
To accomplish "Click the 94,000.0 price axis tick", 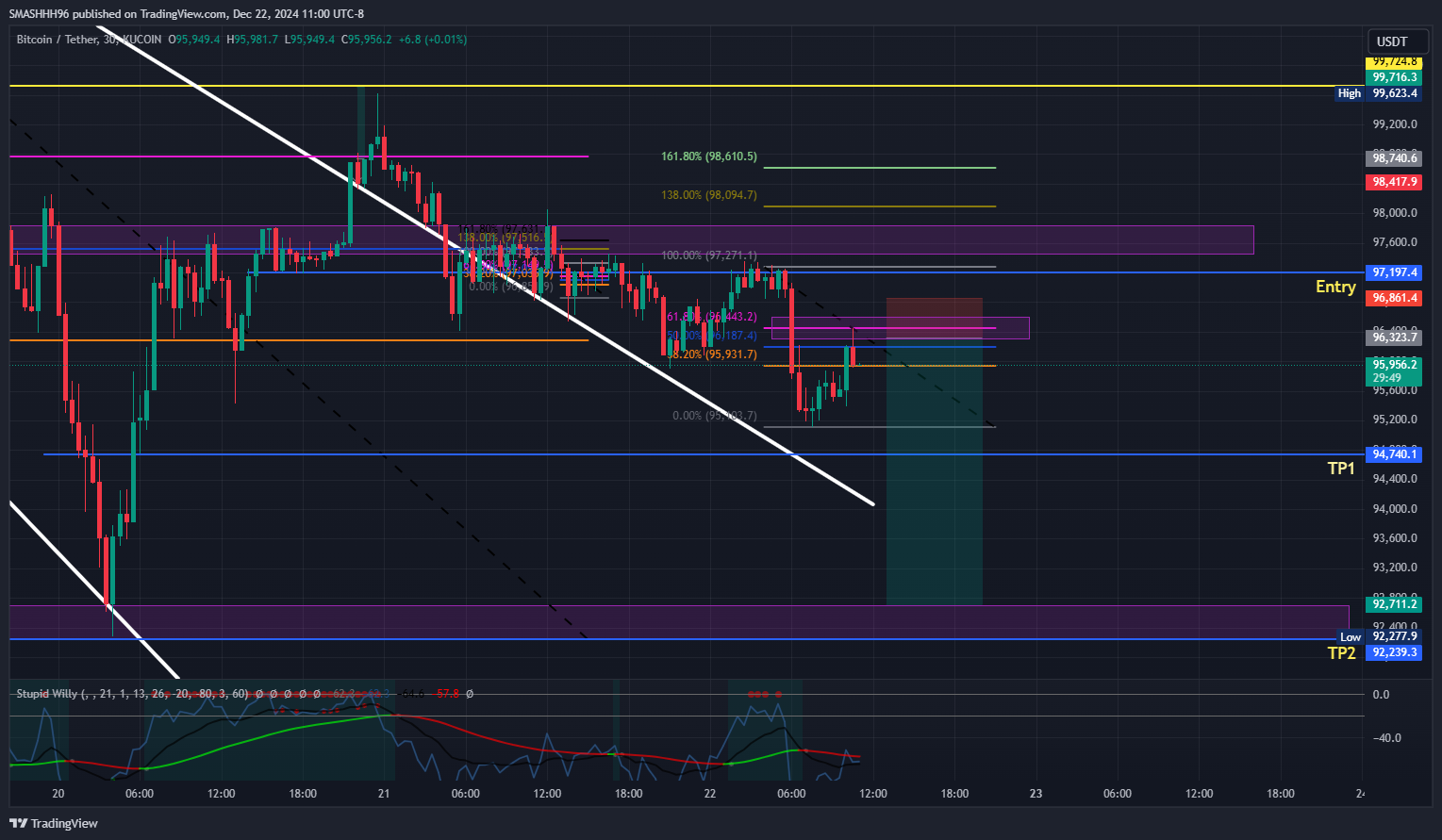I will (1395, 509).
